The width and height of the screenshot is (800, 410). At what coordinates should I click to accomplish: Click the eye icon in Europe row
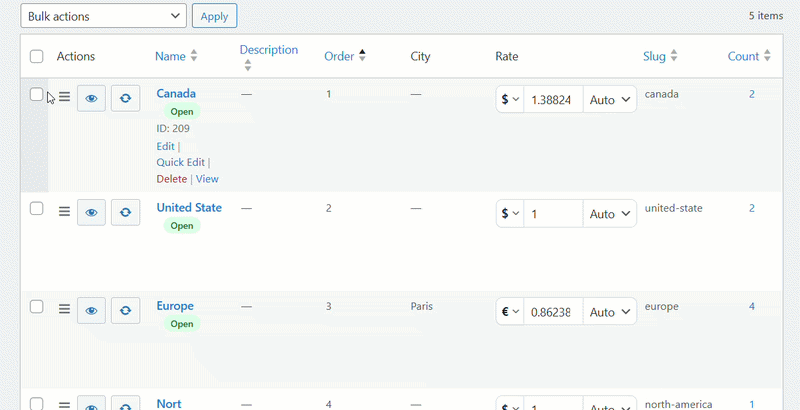coord(91,311)
